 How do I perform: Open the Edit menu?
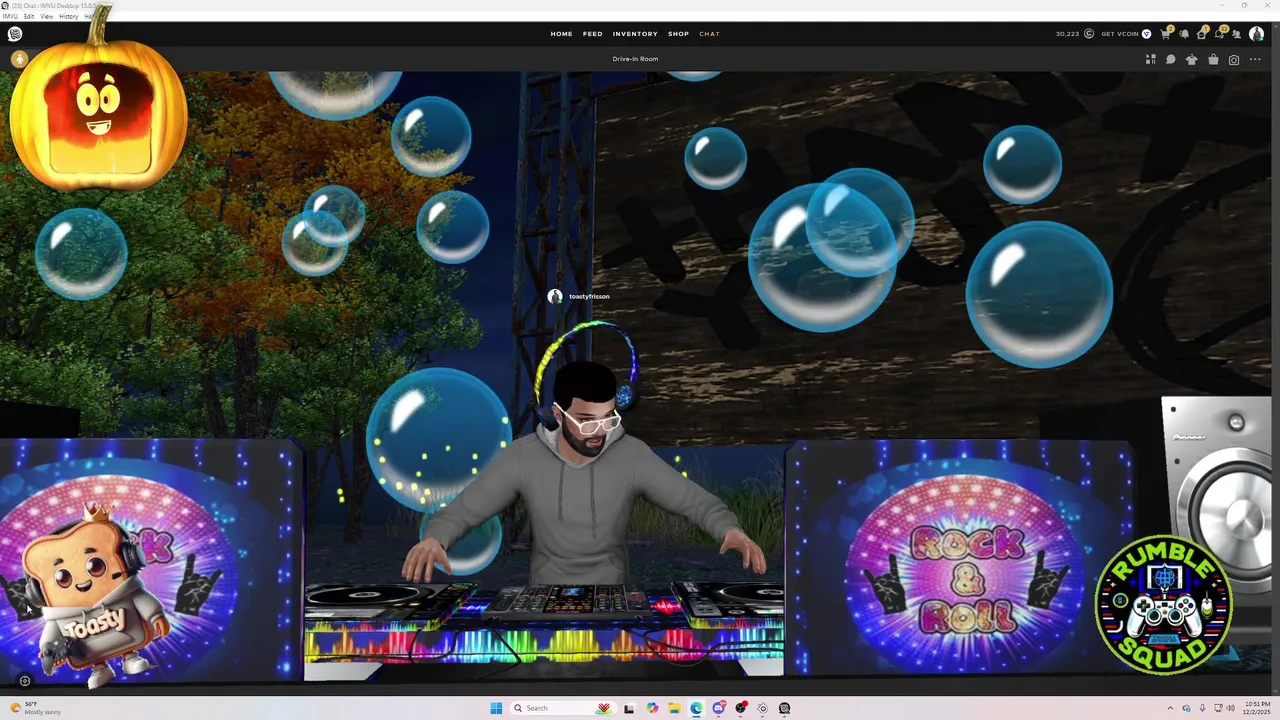[29, 16]
